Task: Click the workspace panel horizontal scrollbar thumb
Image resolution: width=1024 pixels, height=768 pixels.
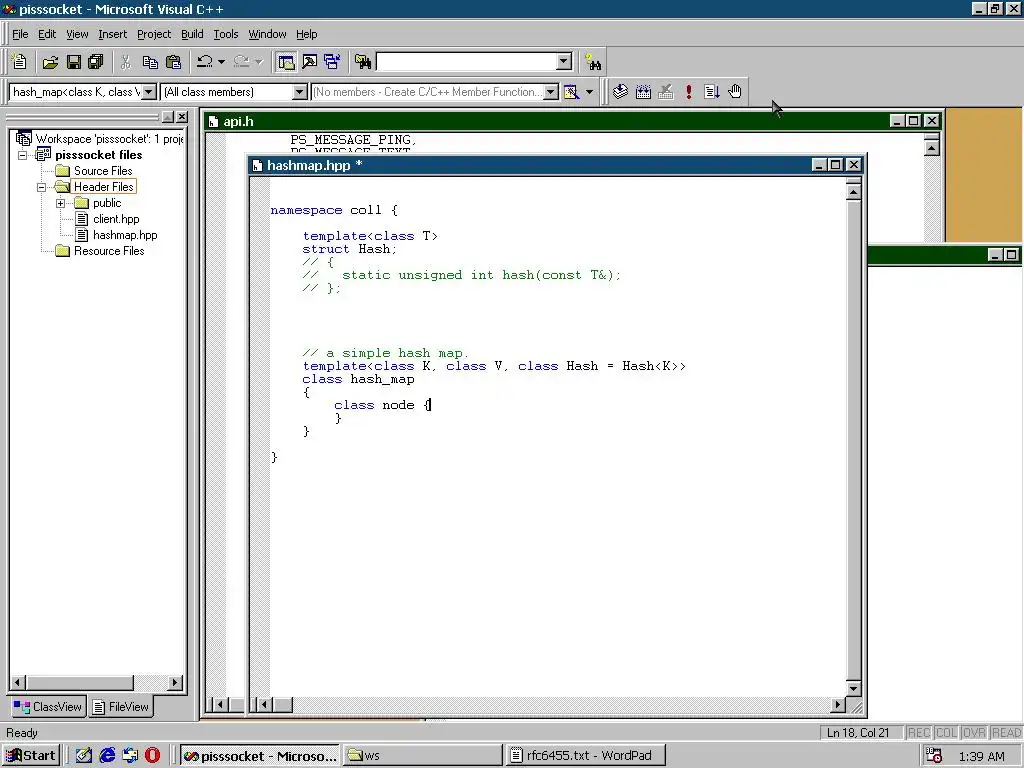Action: (x=79, y=682)
